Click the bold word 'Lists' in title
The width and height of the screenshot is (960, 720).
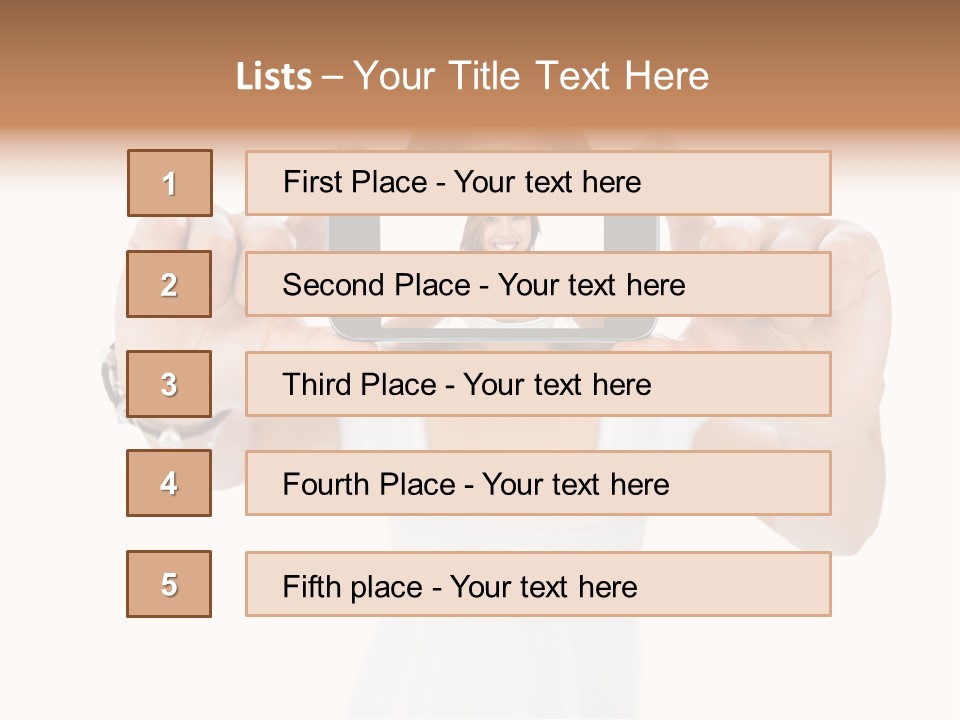tap(274, 77)
